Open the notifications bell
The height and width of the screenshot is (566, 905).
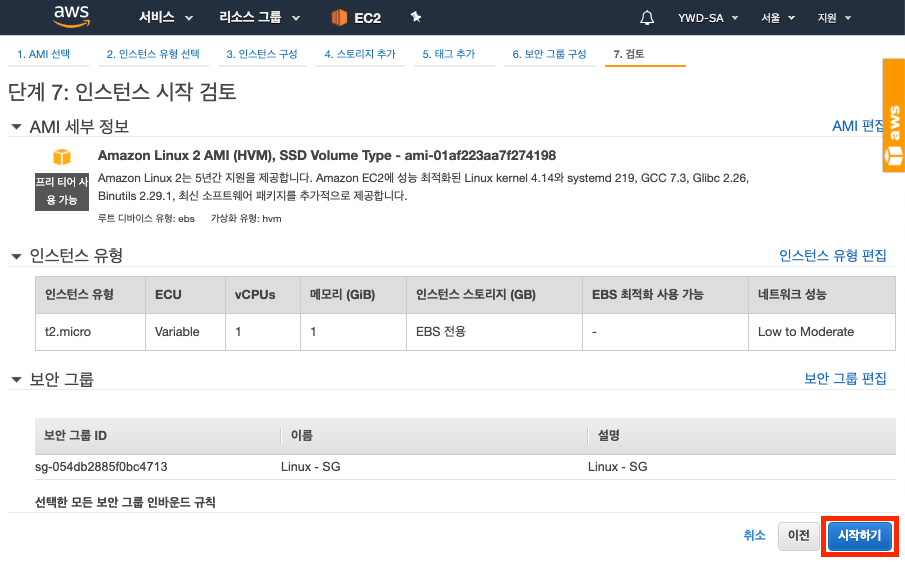[647, 18]
